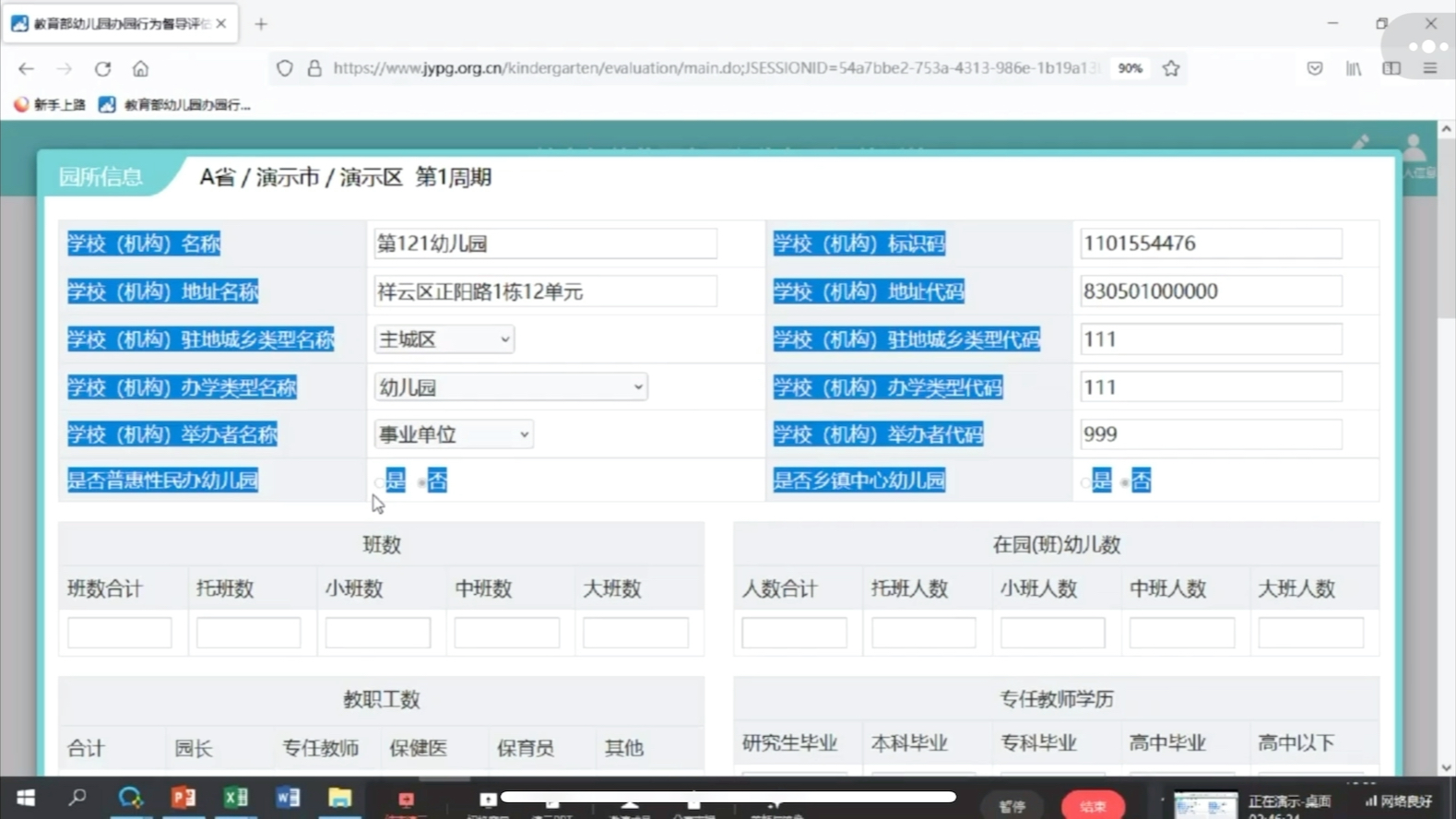Screen dimensions: 1456x819
Task: Switch to the 教育部幼儿园办园行为督导评估 browser tab
Action: click(x=120, y=24)
